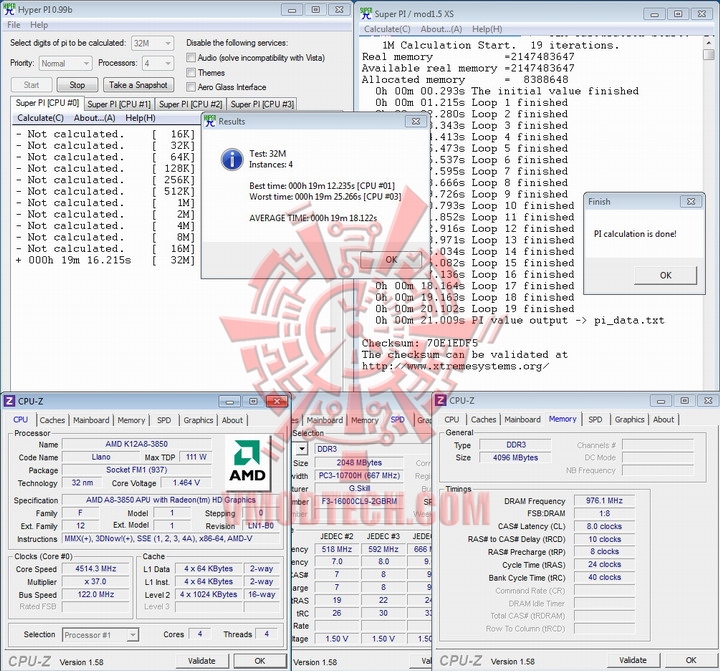
Task: Enable Audio incompatibility checkbox
Action: 191,58
